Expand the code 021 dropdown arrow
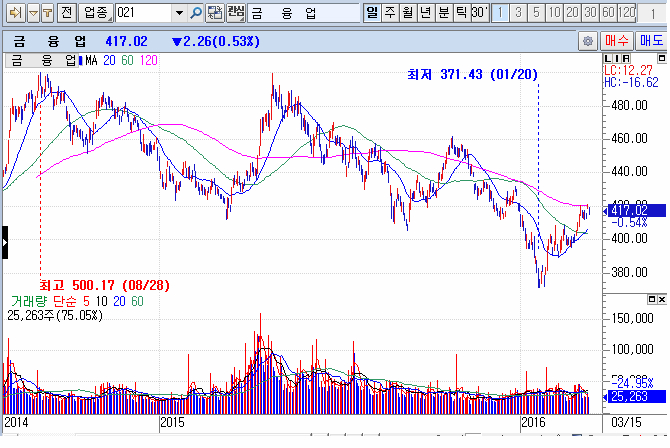 click(179, 13)
